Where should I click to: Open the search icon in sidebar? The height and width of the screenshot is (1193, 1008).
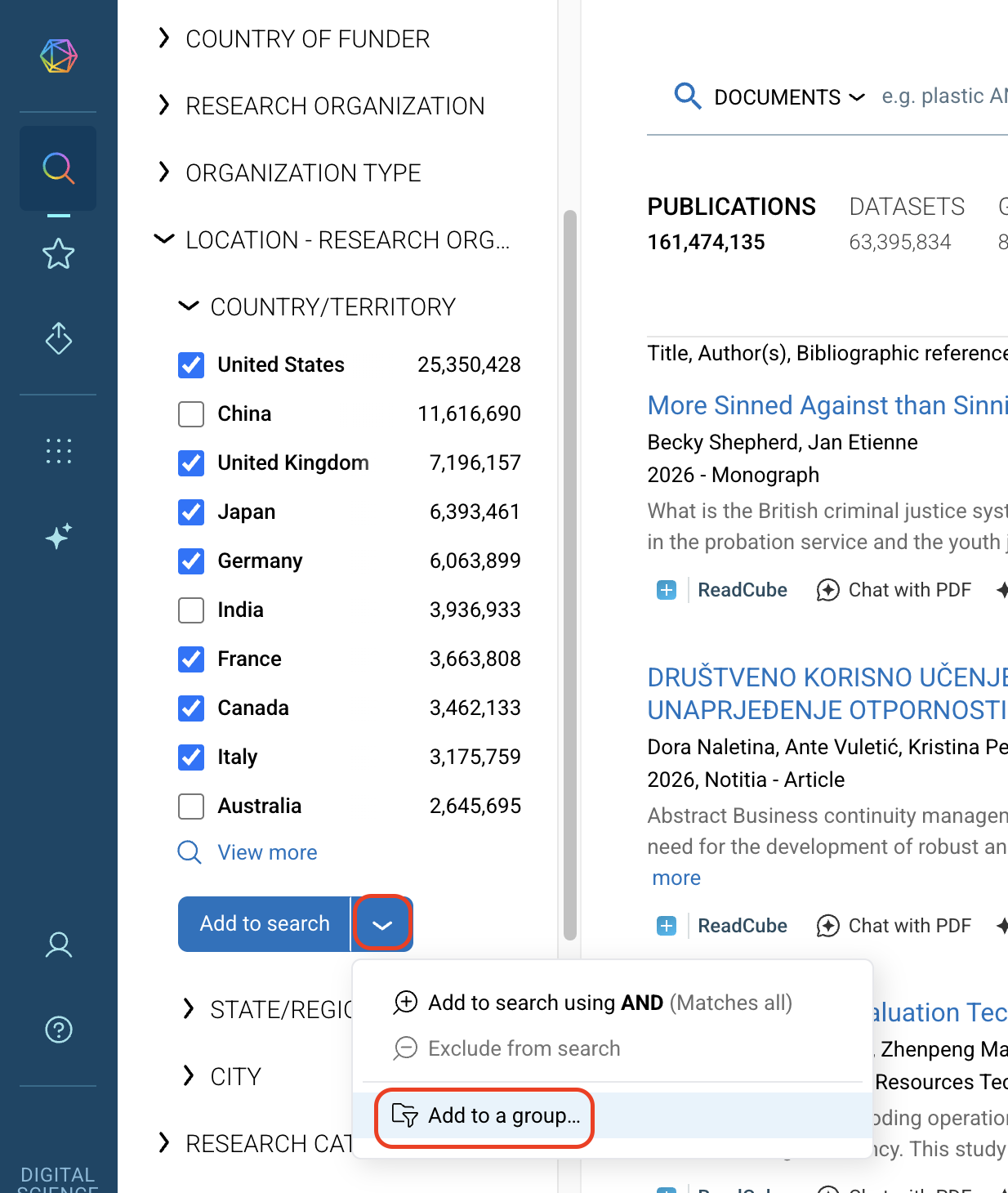(58, 168)
